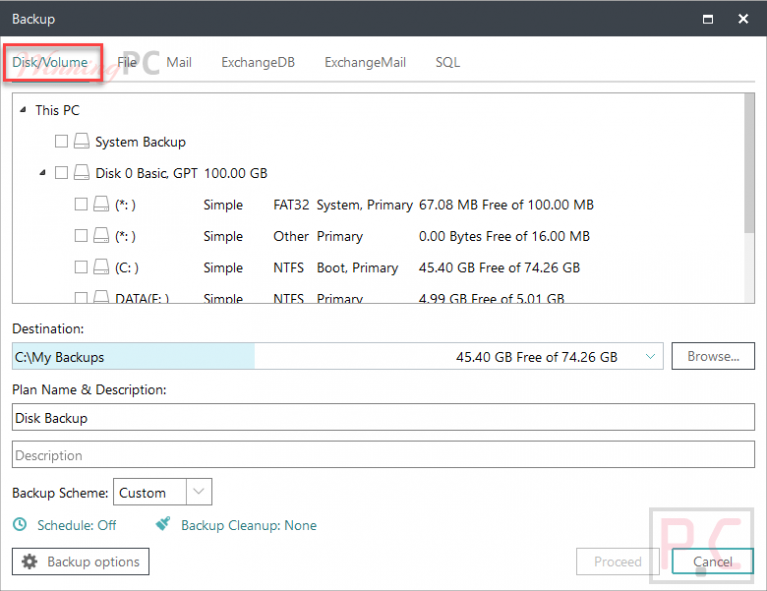The height and width of the screenshot is (591, 767).
Task: Click the '67.08 MB Free of 100.00 MB' text
Action: [x=506, y=205]
